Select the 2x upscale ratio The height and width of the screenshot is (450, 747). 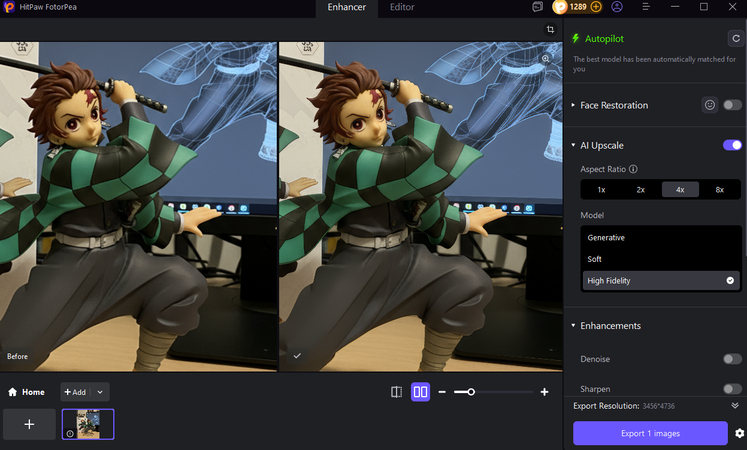(x=641, y=190)
